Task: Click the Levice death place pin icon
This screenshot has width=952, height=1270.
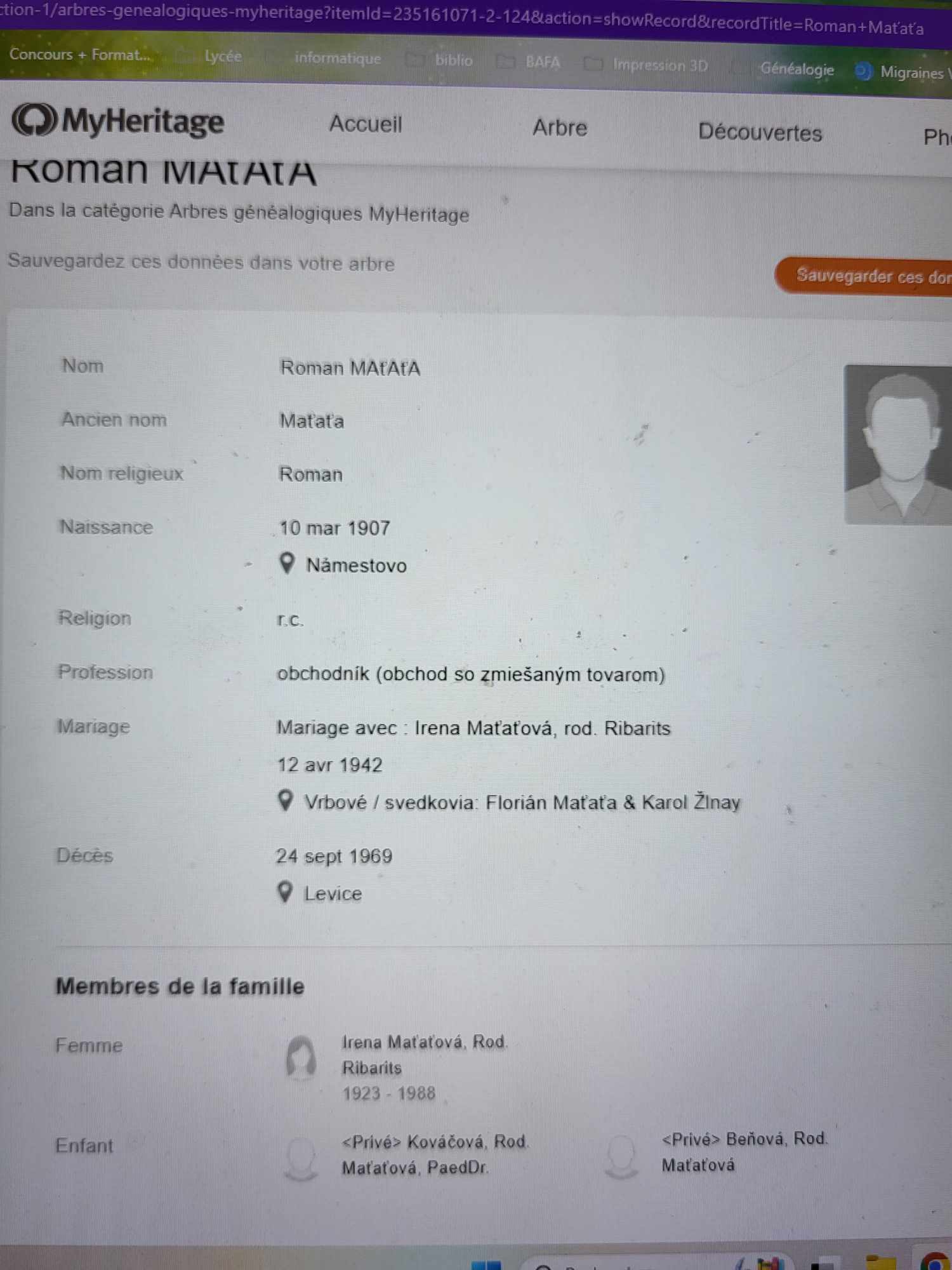Action: click(x=285, y=892)
